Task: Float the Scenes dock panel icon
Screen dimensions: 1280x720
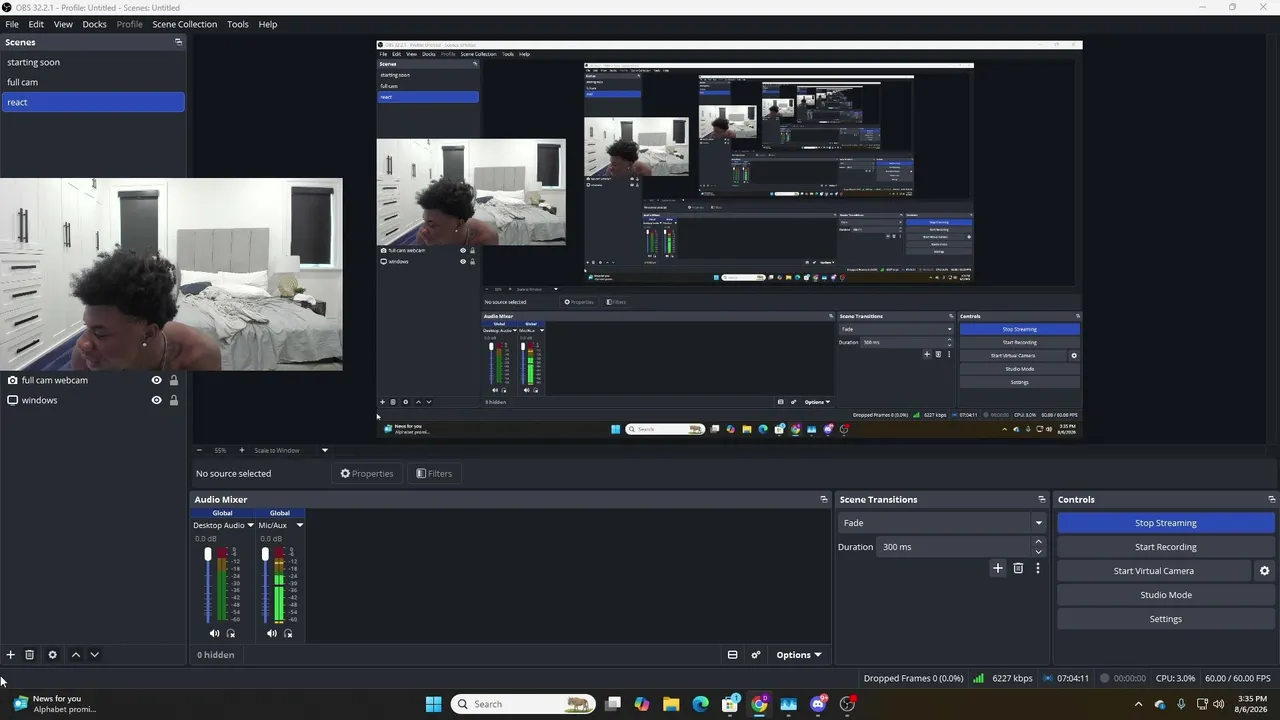Action: click(179, 42)
